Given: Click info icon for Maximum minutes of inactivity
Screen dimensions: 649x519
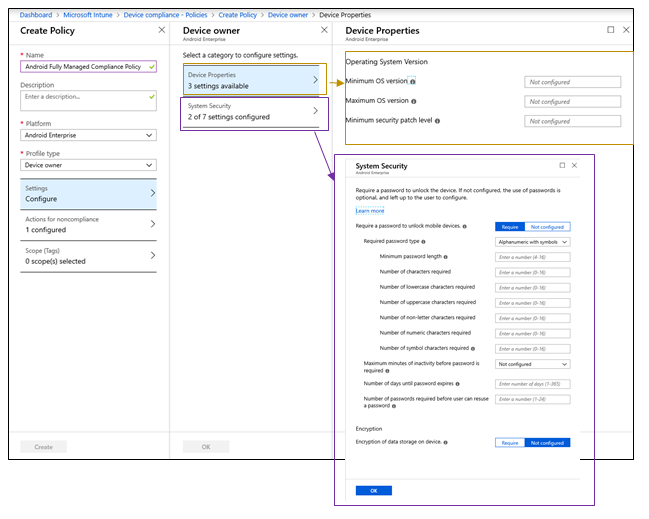Looking at the screenshot, I should coord(387,371).
